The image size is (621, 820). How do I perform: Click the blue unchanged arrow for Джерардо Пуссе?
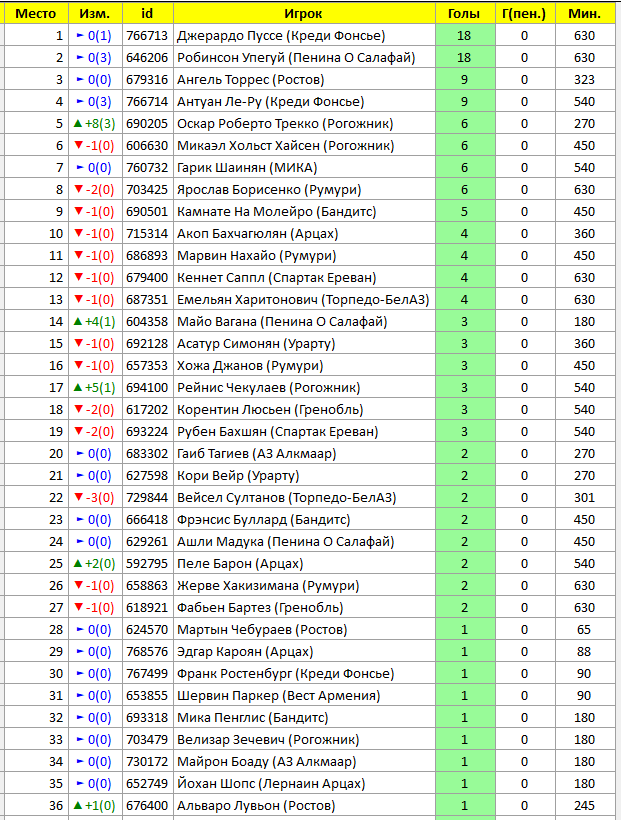tap(80, 36)
